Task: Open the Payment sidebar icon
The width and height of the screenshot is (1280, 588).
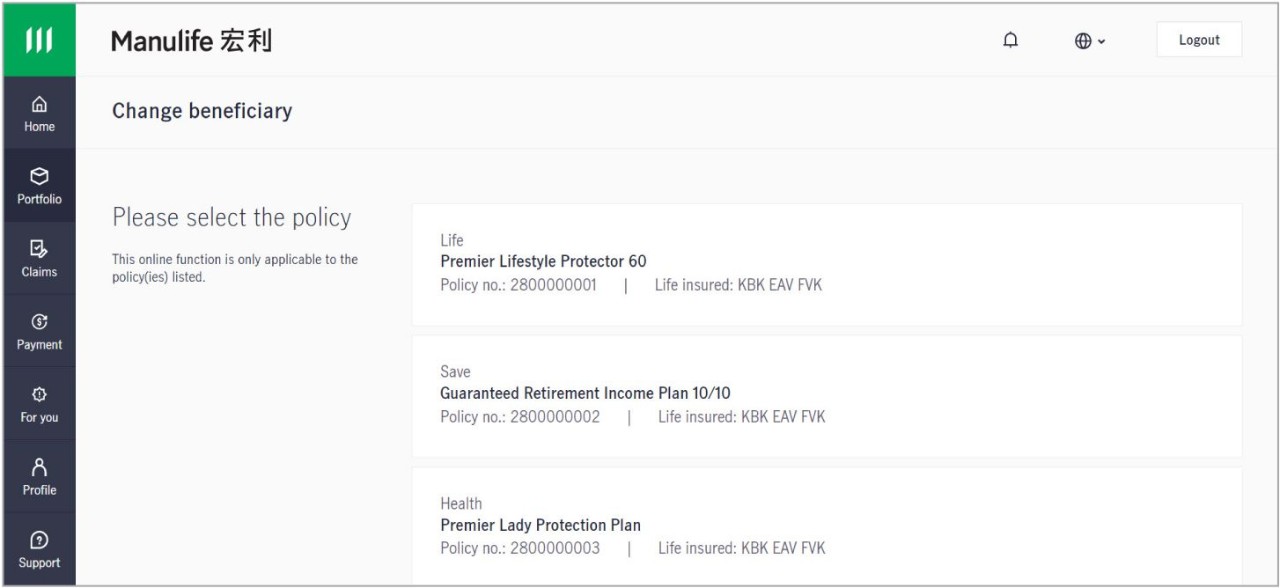Action: click(39, 331)
